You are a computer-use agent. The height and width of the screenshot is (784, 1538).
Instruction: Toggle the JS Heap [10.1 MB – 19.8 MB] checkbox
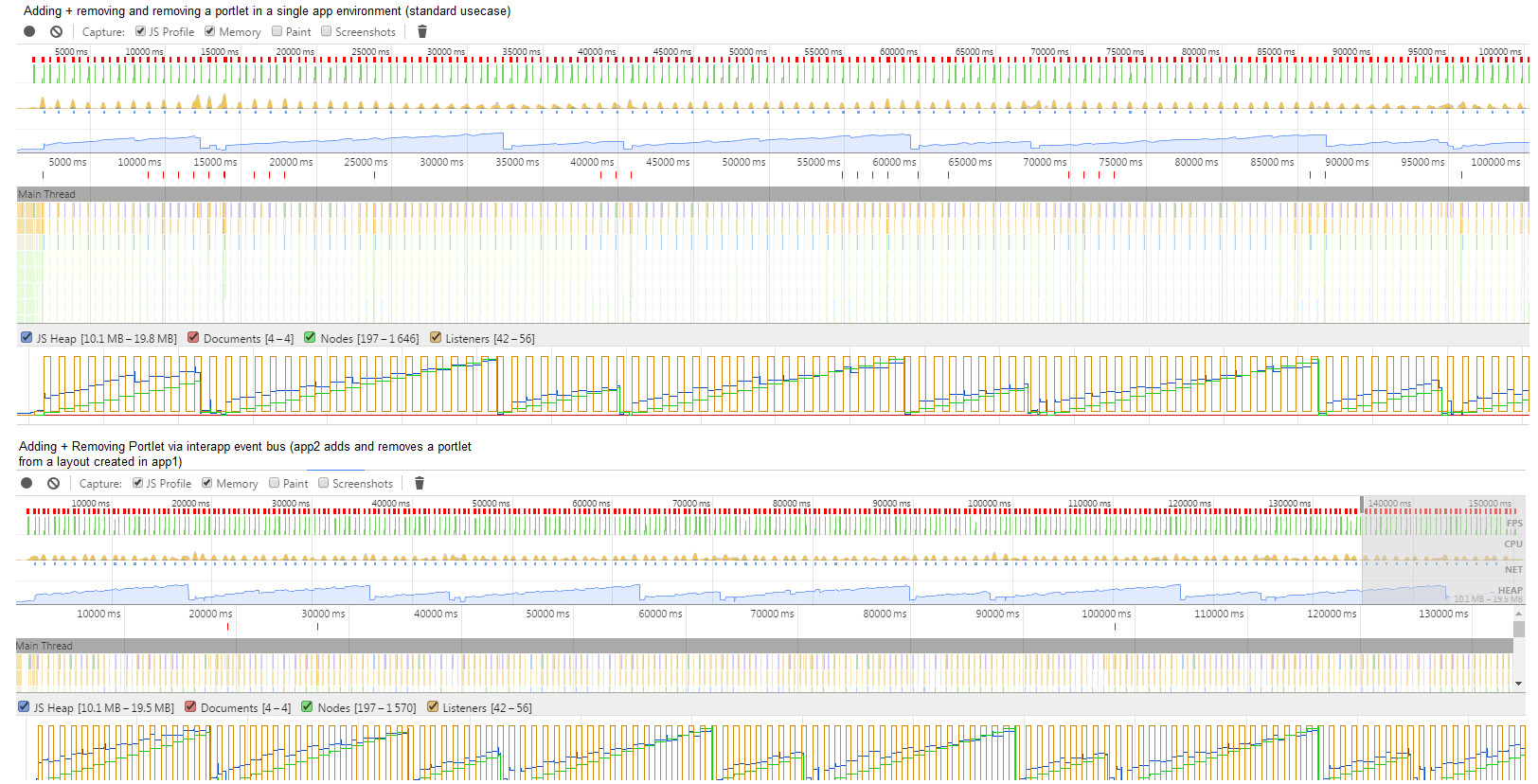(27, 337)
